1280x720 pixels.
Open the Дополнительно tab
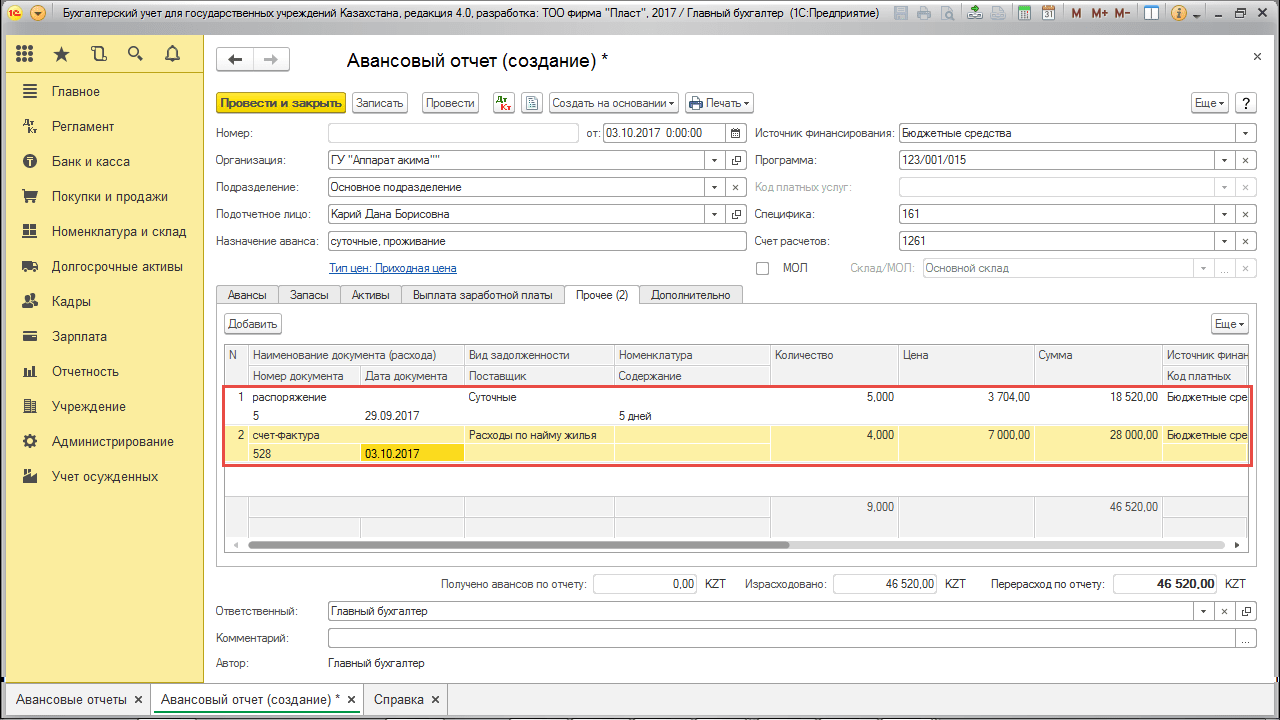point(691,294)
